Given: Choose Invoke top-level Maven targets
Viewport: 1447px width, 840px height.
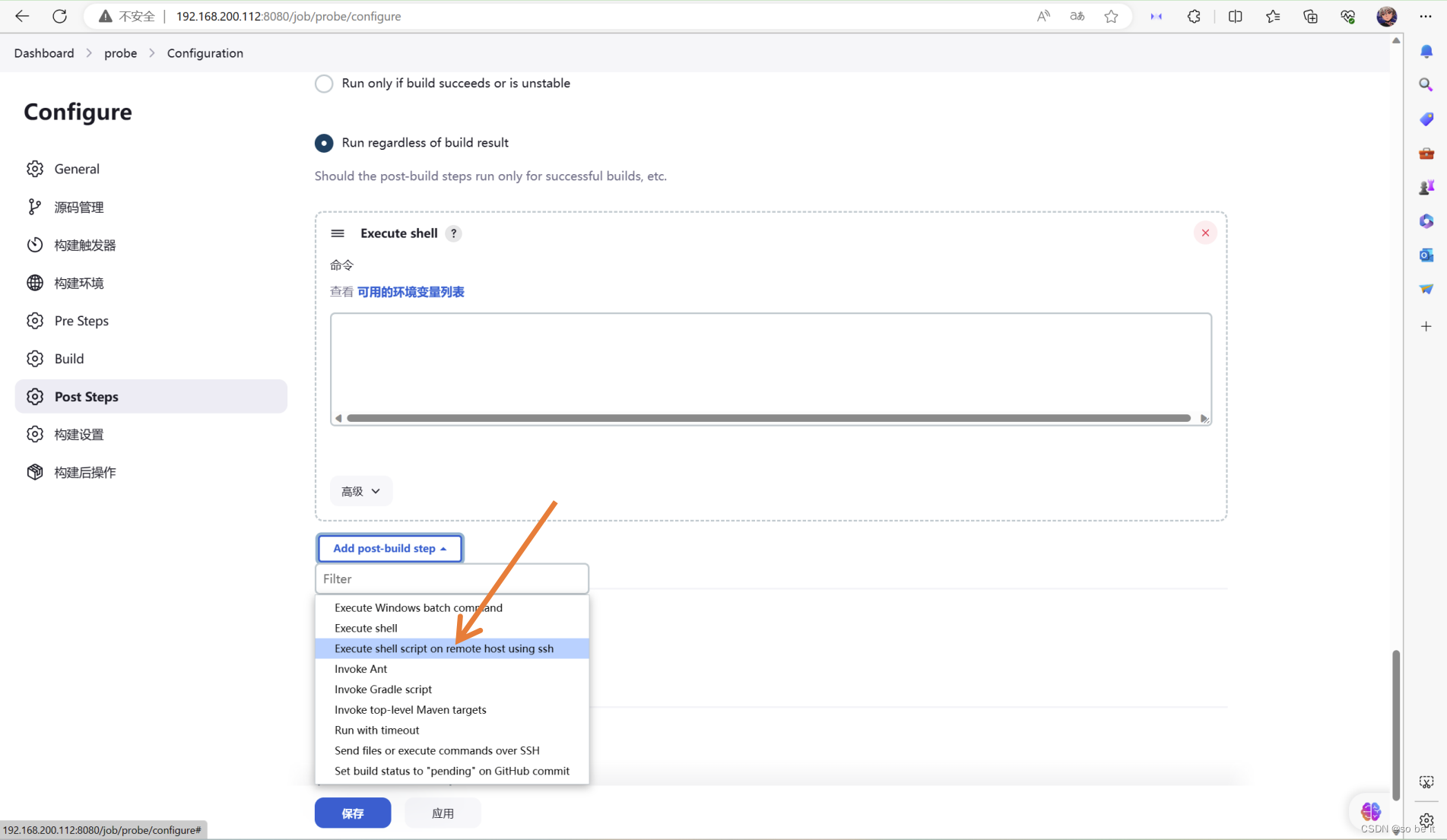Looking at the screenshot, I should point(452,710).
